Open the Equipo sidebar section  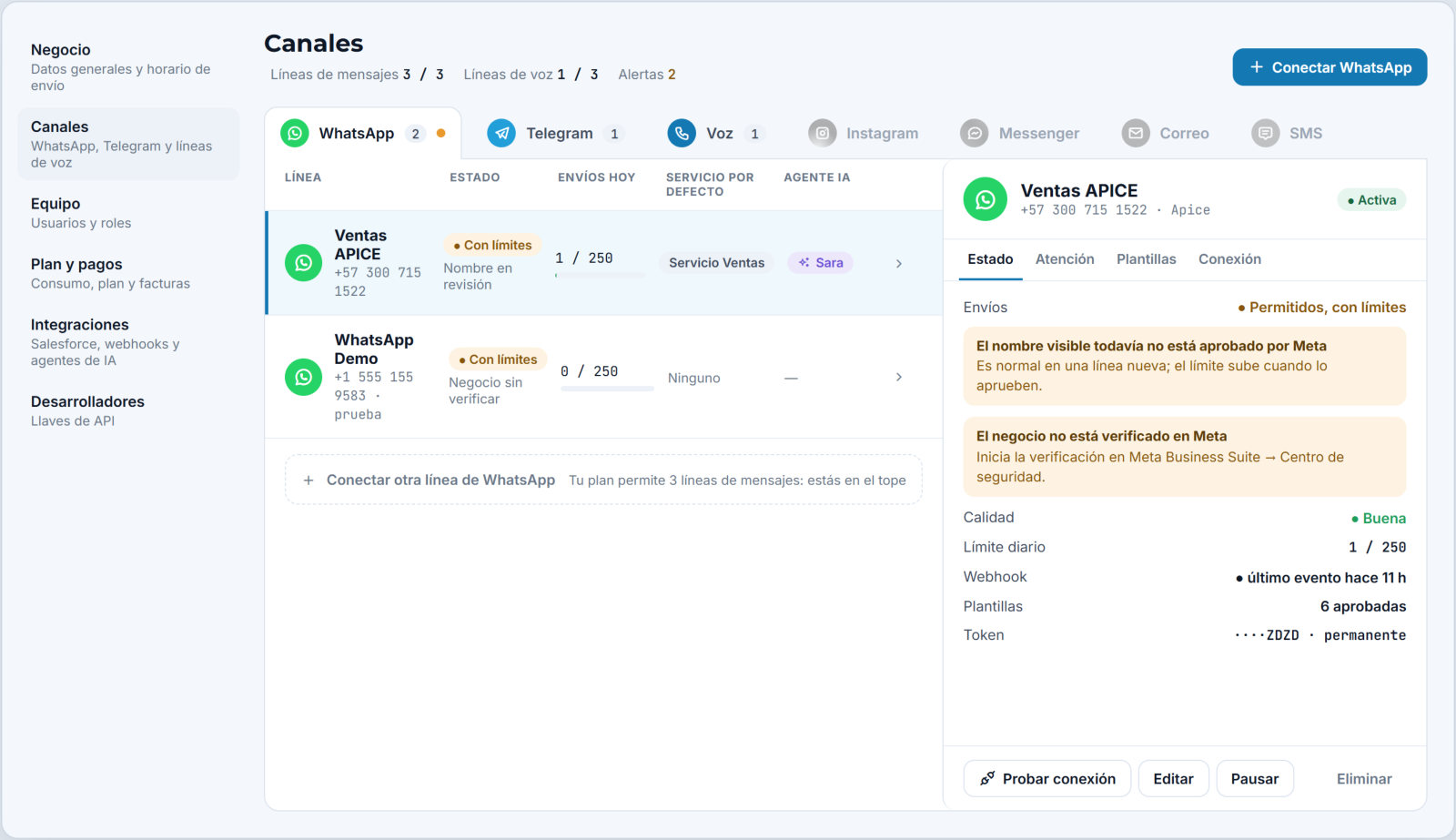pos(128,213)
